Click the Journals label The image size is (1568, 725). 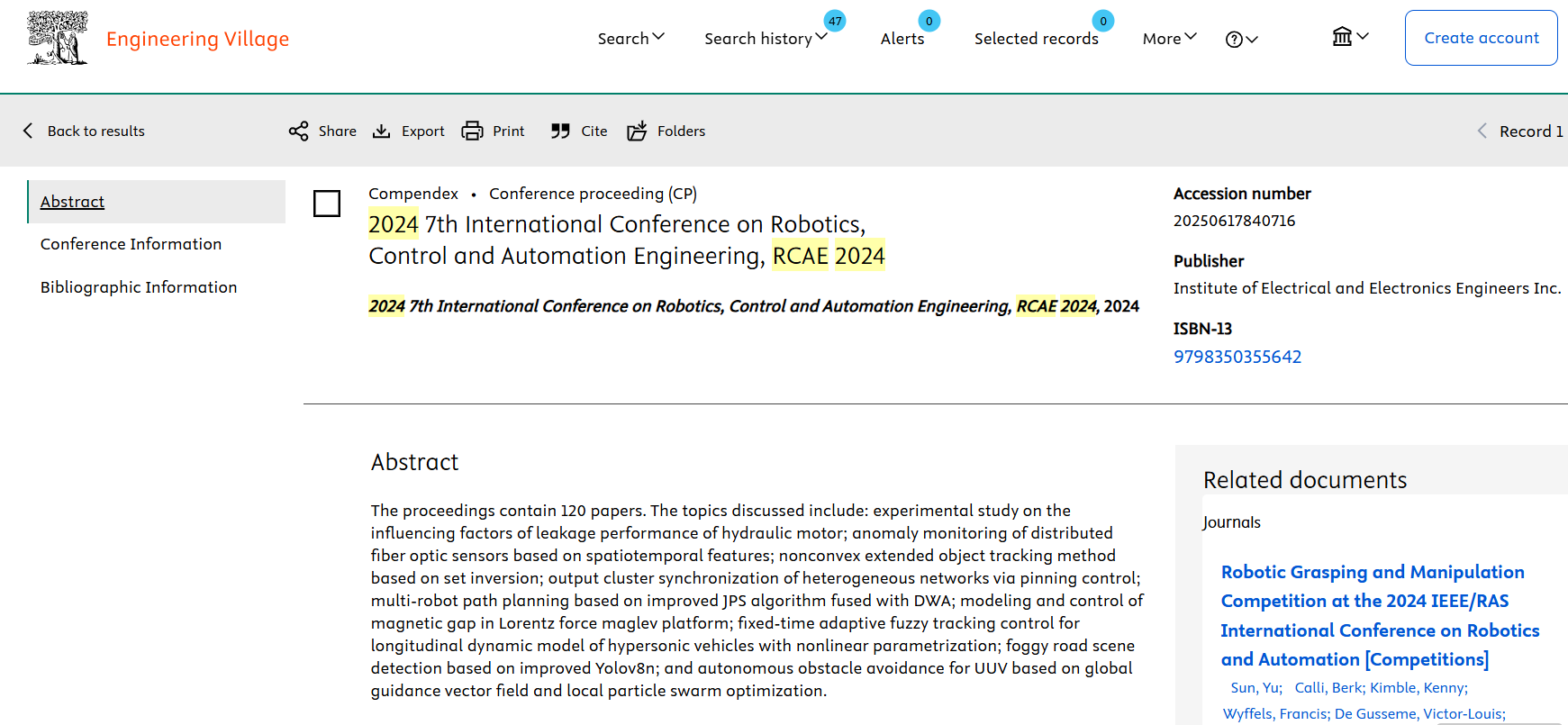tap(1231, 522)
